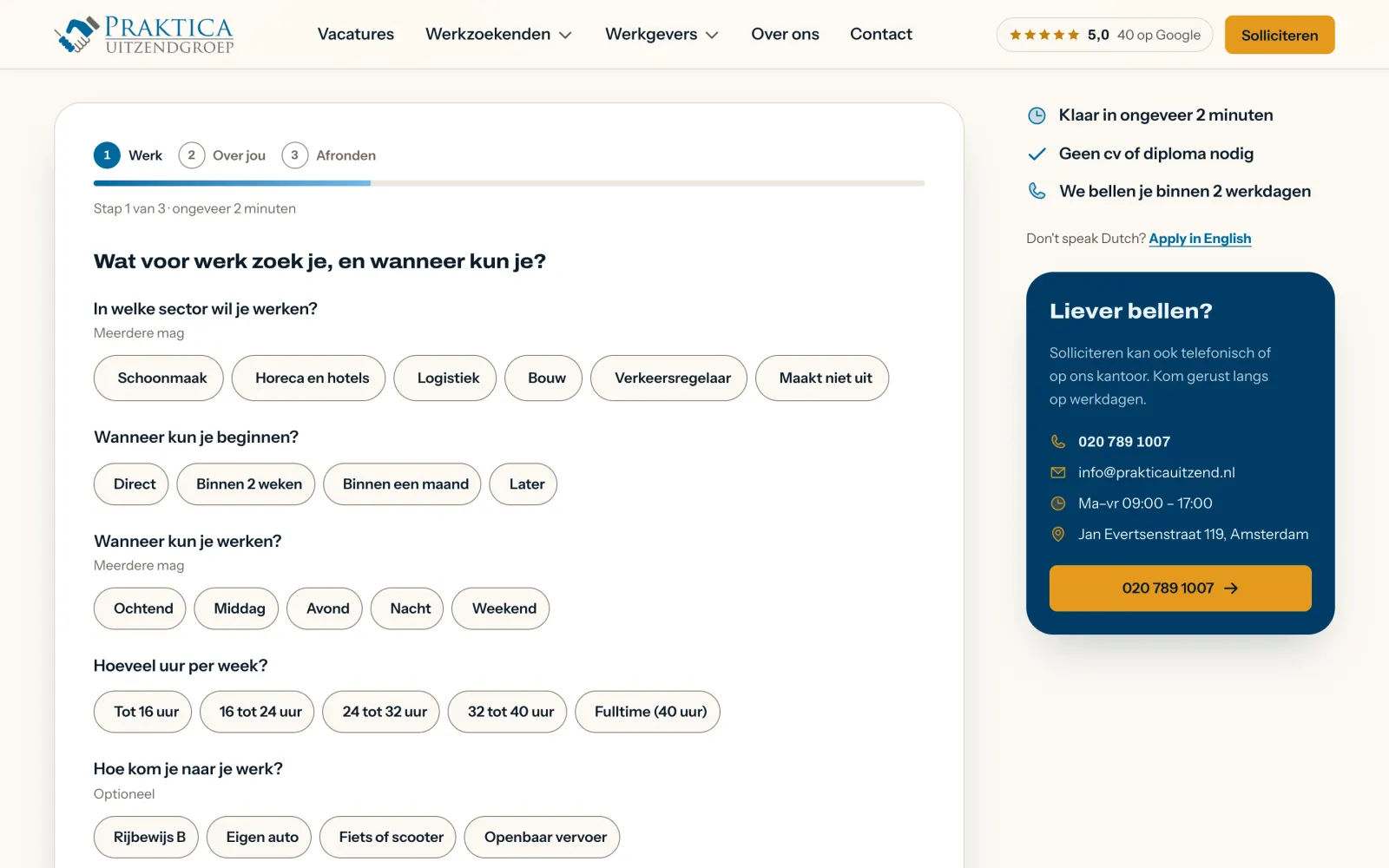Select the Schoonmaak sector chip
The image size is (1389, 868).
point(159,378)
